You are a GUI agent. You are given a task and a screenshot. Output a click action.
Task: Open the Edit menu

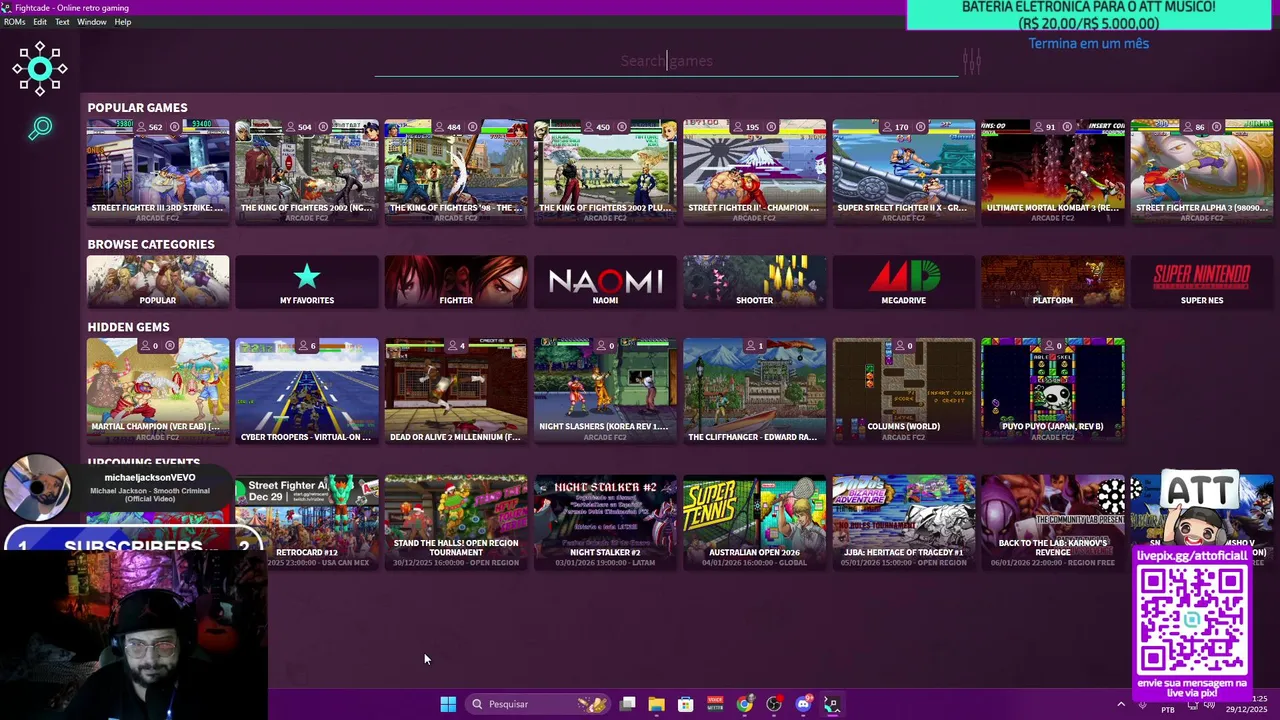tap(40, 22)
